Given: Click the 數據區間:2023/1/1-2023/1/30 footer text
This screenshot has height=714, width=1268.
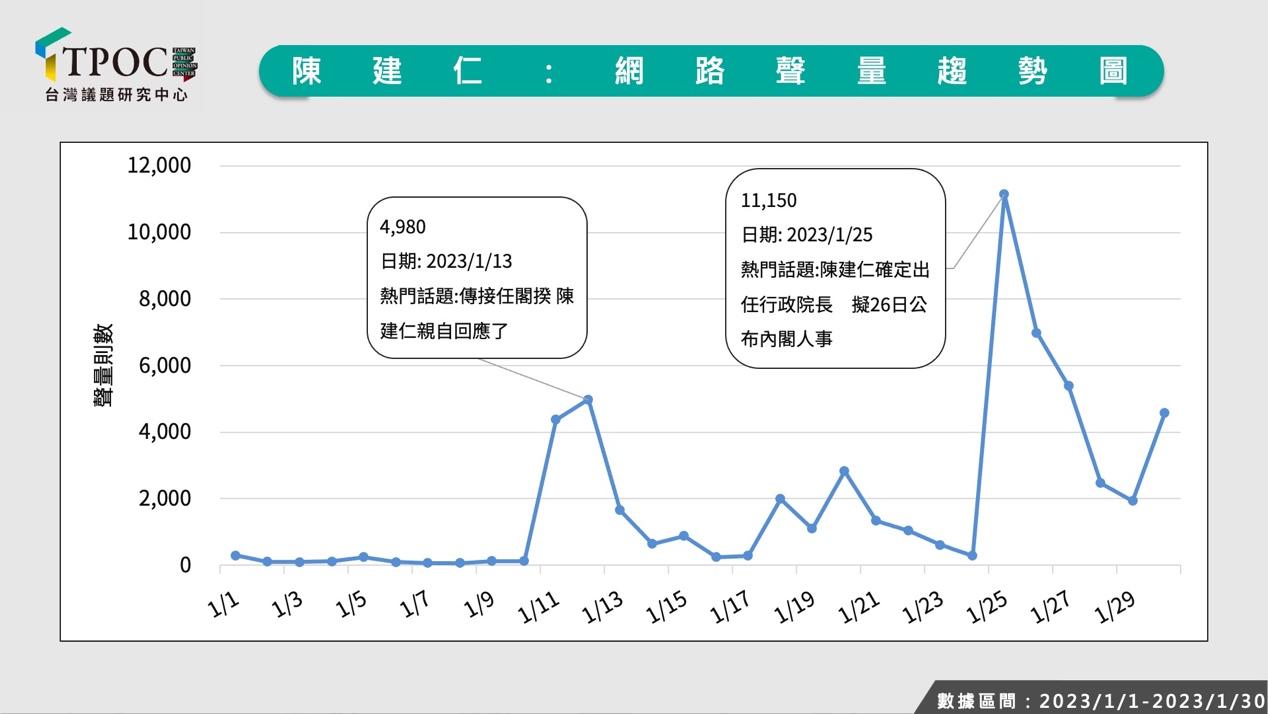Looking at the screenshot, I should click(x=1101, y=700).
